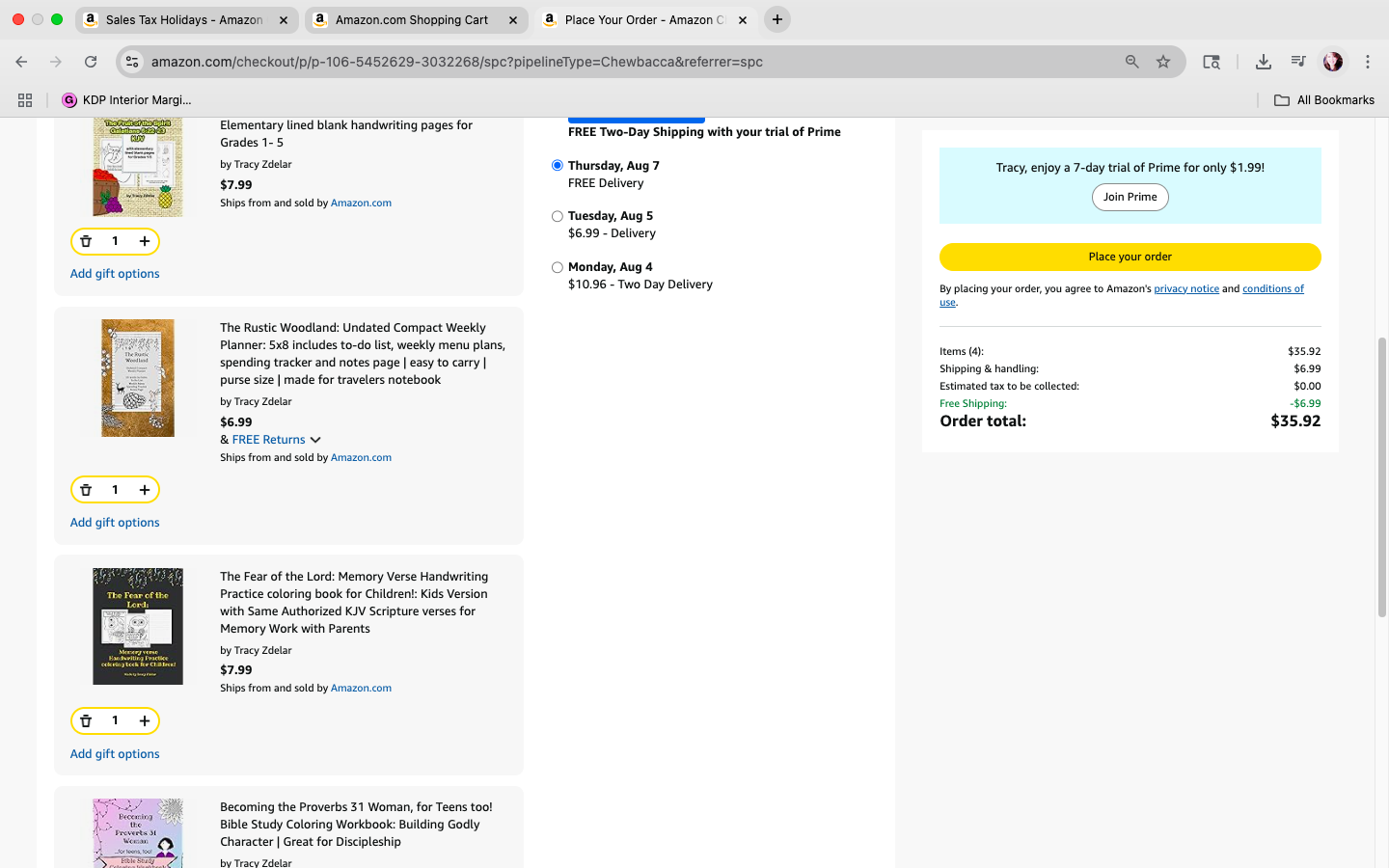1389x868 pixels.
Task: Click Amazon.com seller link under Fear of the Lord
Action: (x=361, y=688)
